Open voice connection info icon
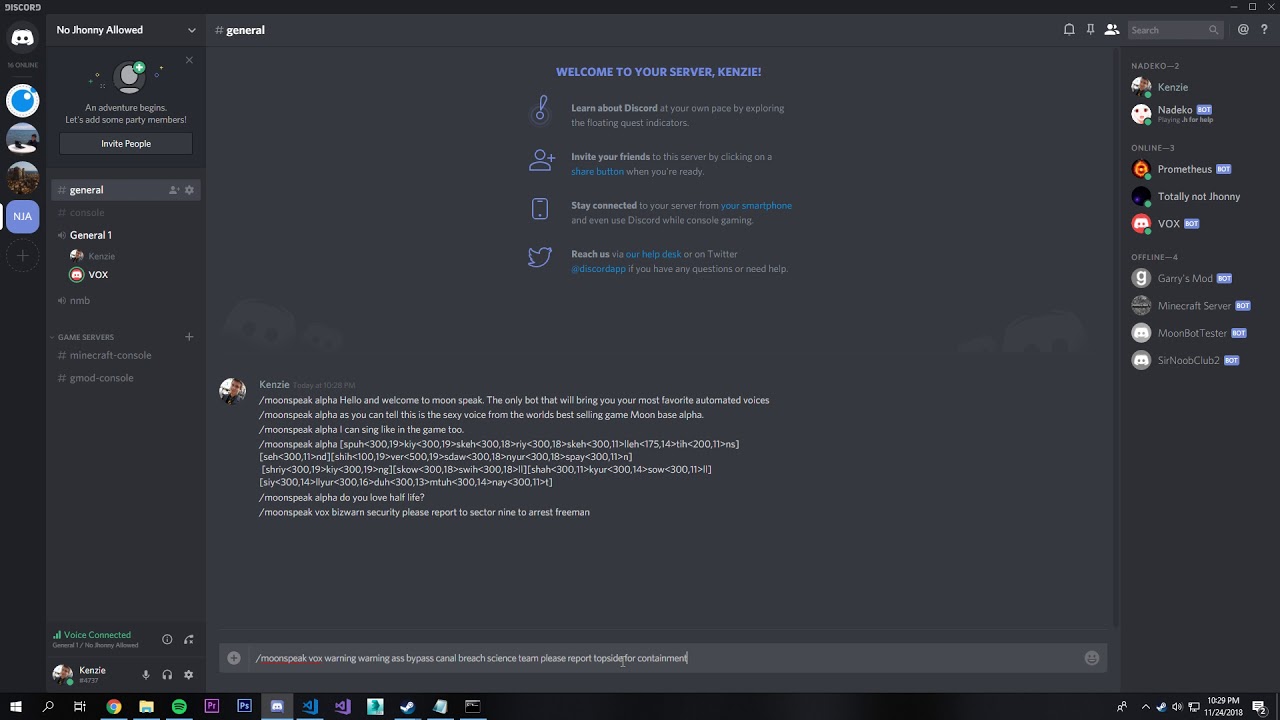Viewport: 1280px width, 720px height. coord(167,639)
